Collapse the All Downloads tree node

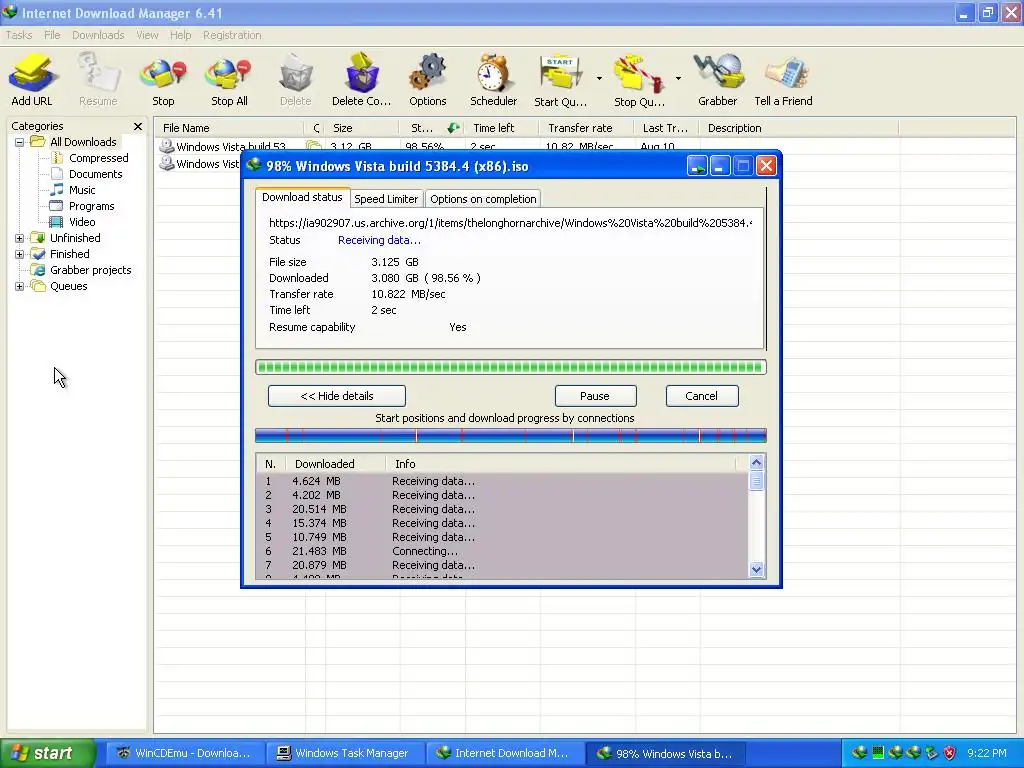point(20,142)
